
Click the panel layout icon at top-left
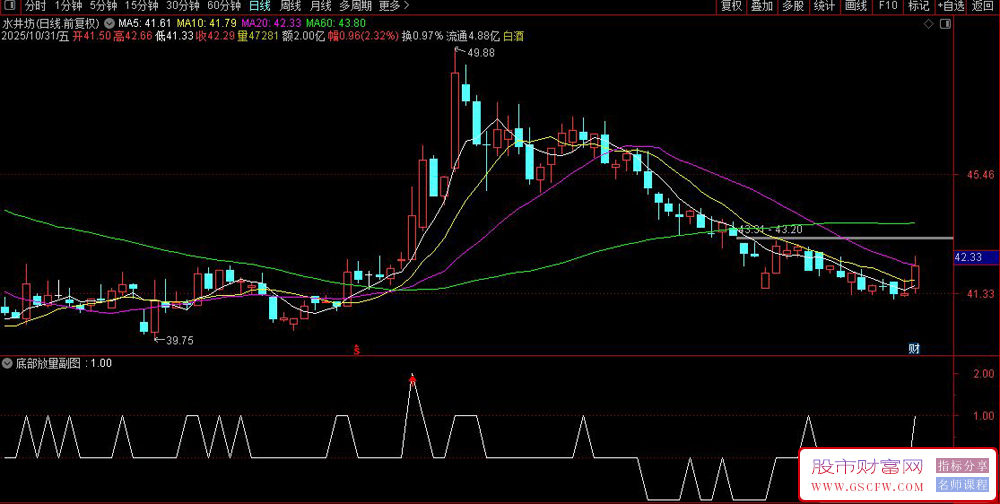coord(9,6)
